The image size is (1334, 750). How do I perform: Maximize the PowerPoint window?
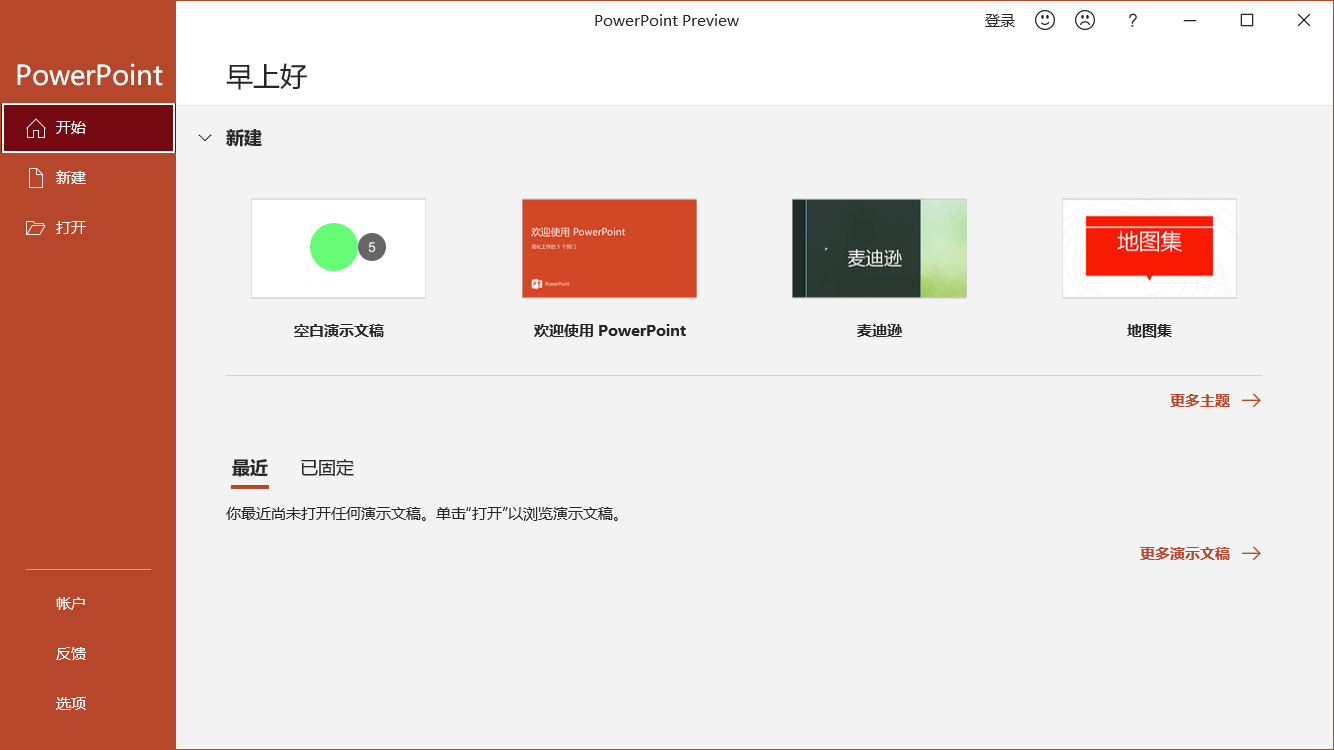pos(1247,20)
